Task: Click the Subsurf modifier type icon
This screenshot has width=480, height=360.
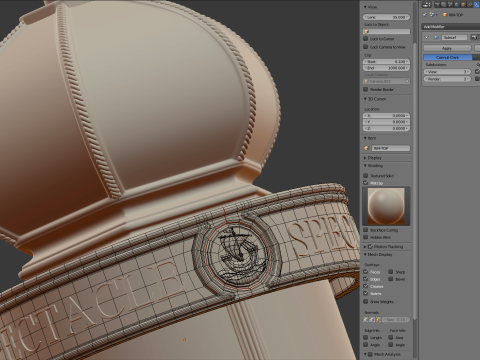Action: point(436,37)
